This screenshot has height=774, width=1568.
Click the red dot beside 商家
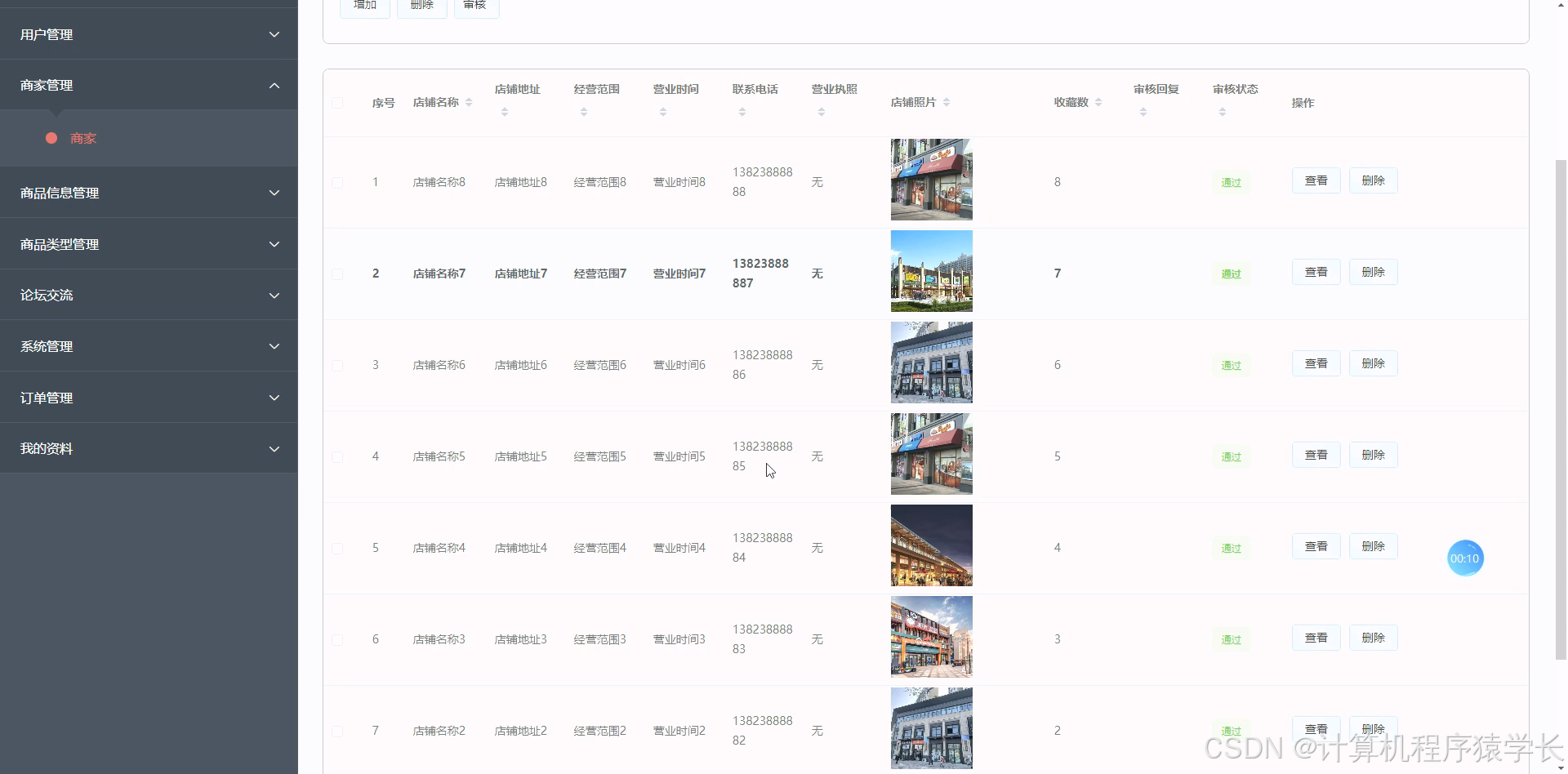coord(51,138)
